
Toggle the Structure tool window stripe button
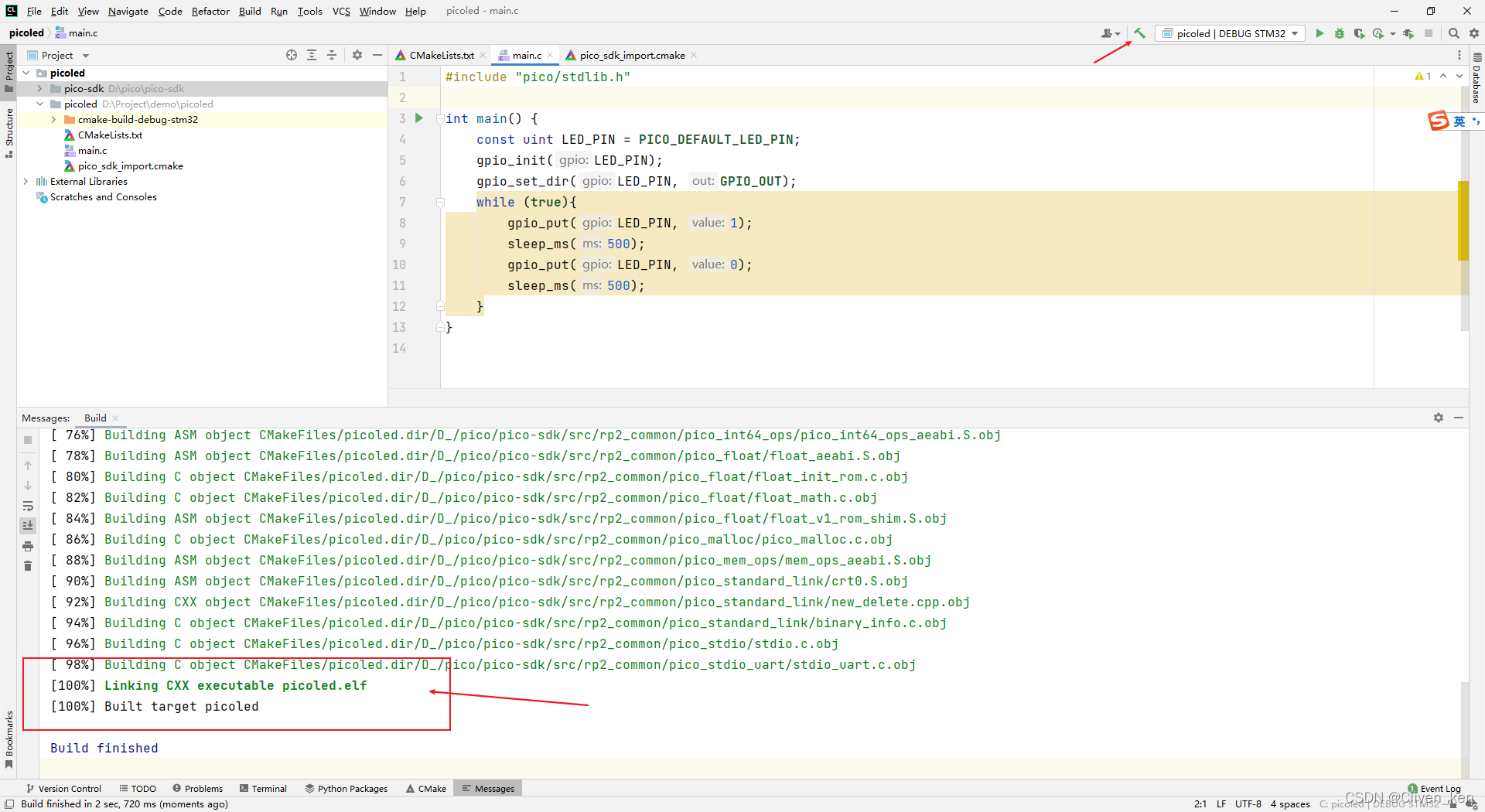(x=9, y=133)
